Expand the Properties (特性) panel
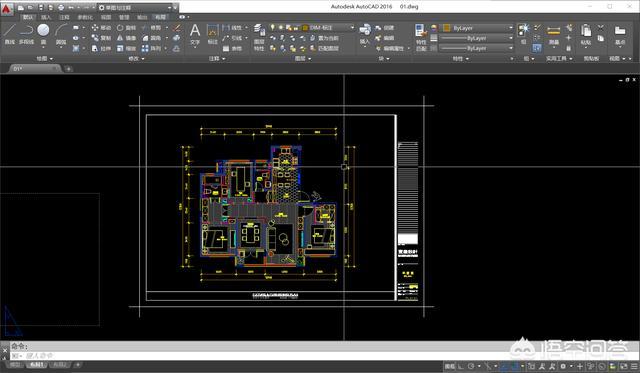Image resolution: width=640 pixels, height=373 pixels. pos(460,59)
